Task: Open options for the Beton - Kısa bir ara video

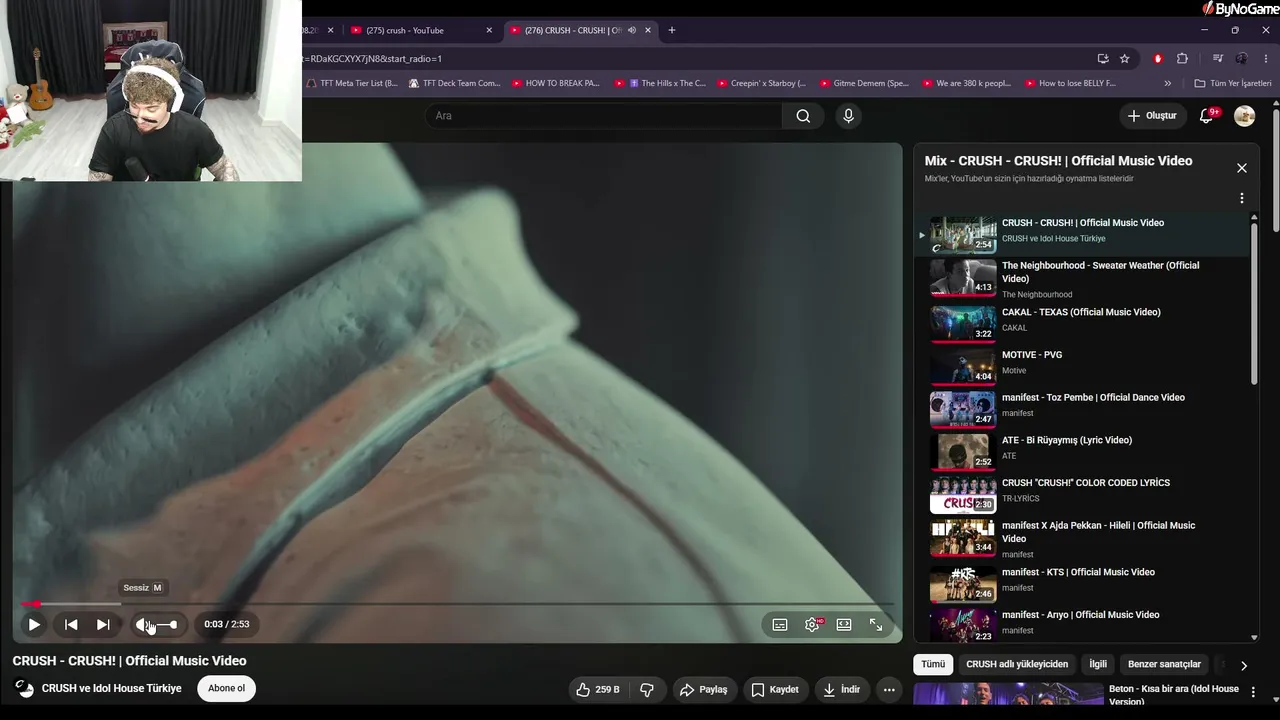Action: click(1253, 692)
